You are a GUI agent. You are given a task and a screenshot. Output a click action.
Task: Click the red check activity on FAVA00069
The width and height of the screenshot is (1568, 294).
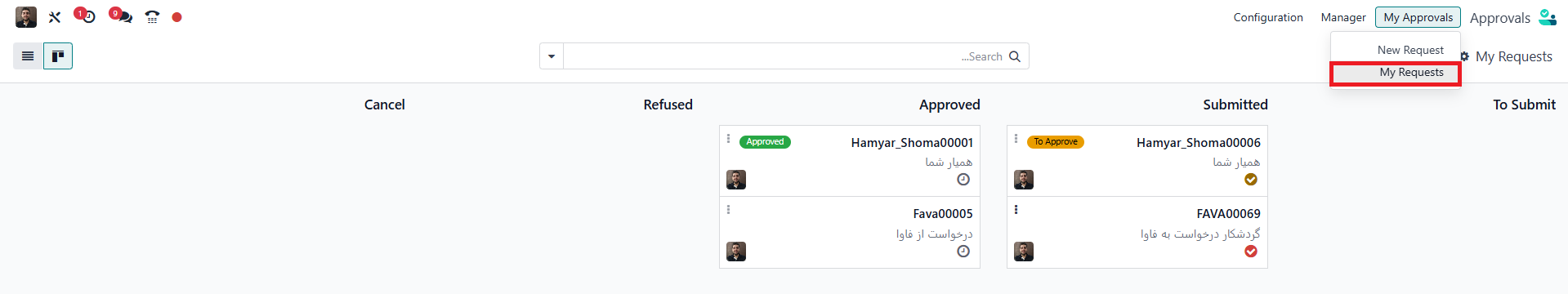click(x=1251, y=251)
